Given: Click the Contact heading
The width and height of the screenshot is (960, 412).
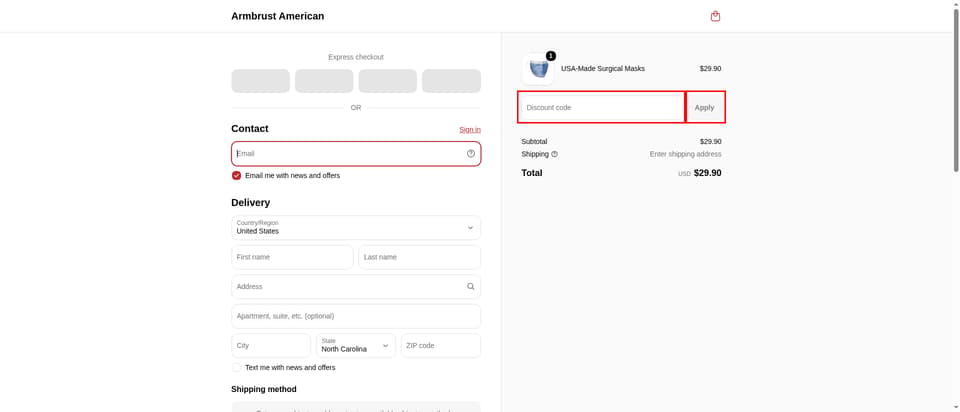Looking at the screenshot, I should coord(250,129).
